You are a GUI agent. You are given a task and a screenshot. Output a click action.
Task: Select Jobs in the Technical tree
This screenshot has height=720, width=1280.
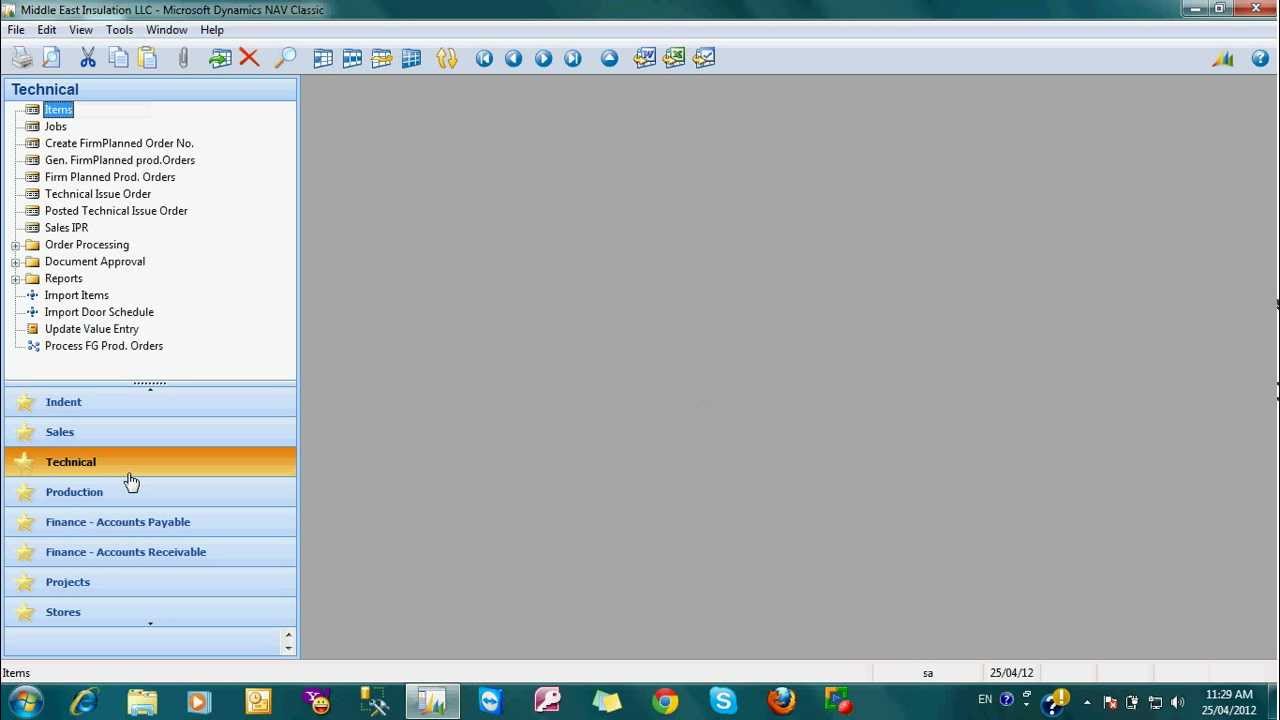[x=56, y=126]
